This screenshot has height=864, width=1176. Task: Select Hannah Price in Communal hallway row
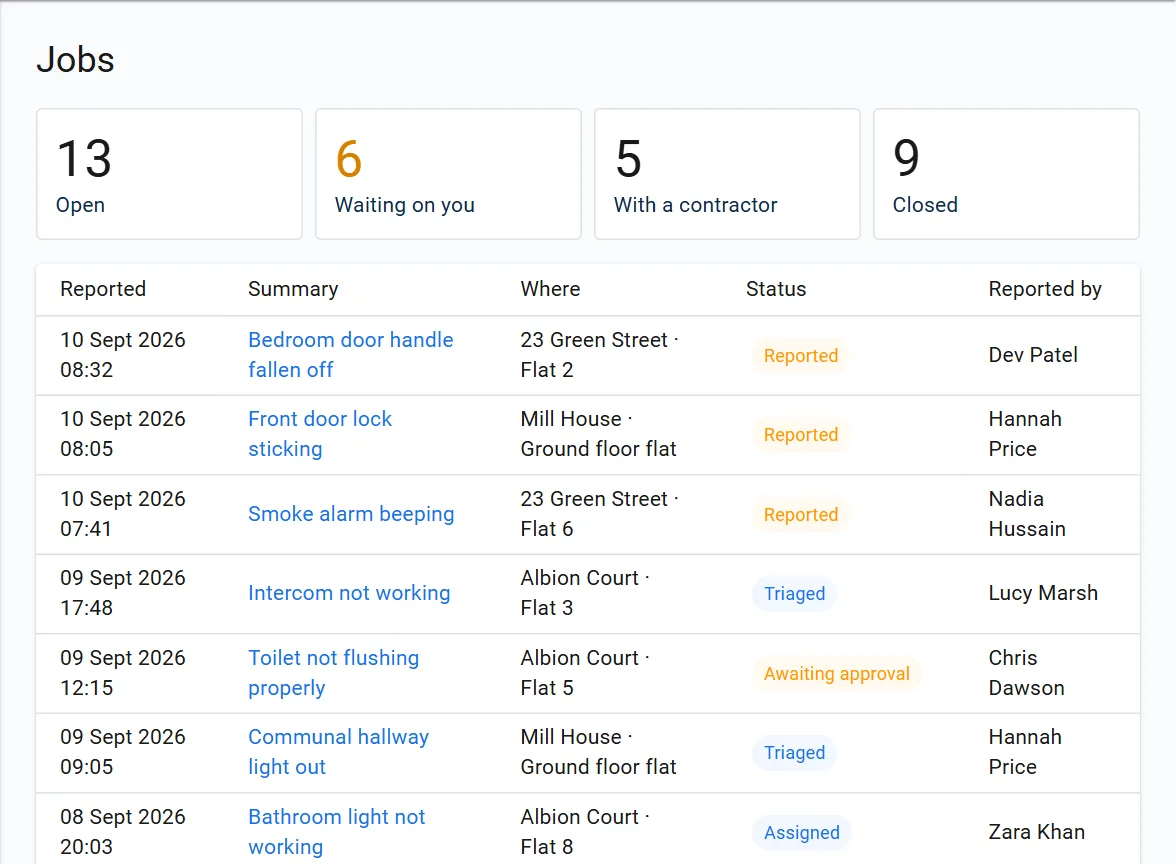pos(1025,752)
